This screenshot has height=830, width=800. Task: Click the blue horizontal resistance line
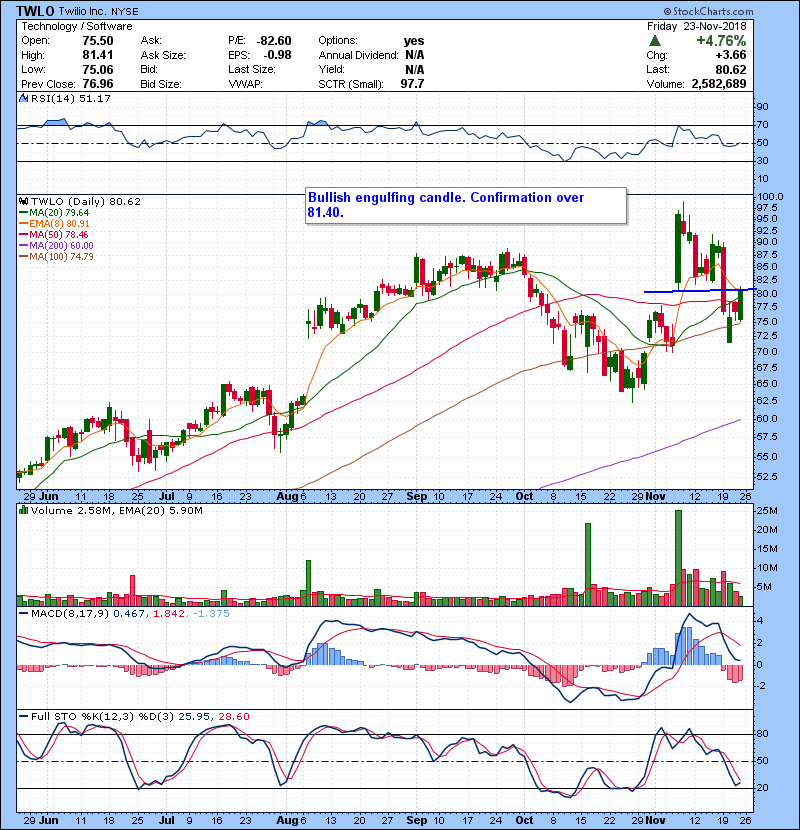click(690, 291)
